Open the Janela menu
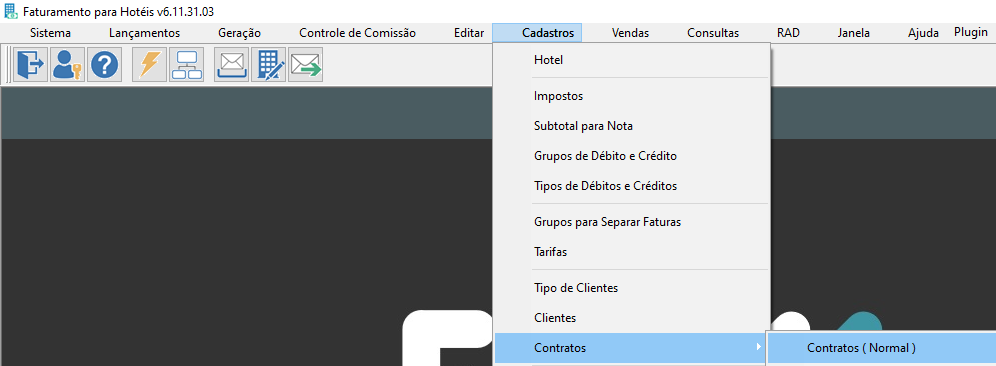Viewport: 996px width, 366px height. pos(854,33)
